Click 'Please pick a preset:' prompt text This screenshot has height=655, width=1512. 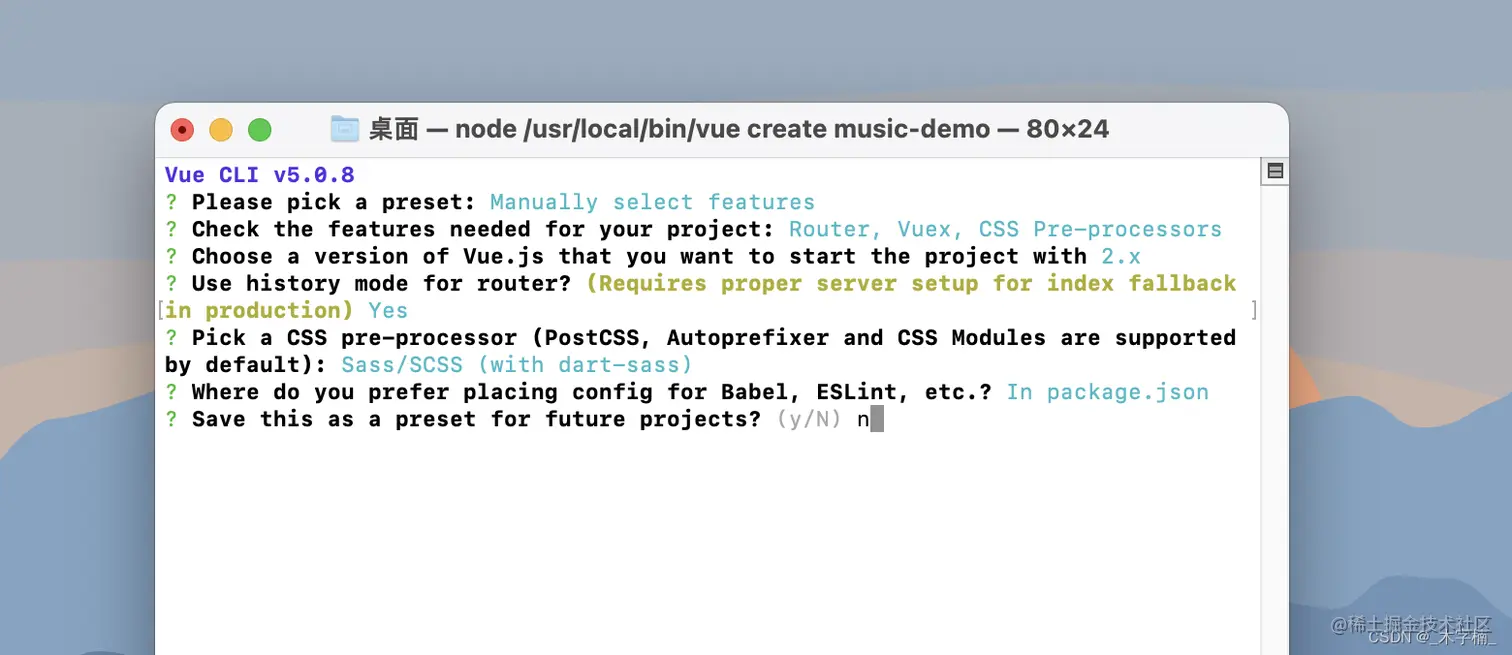click(x=333, y=202)
